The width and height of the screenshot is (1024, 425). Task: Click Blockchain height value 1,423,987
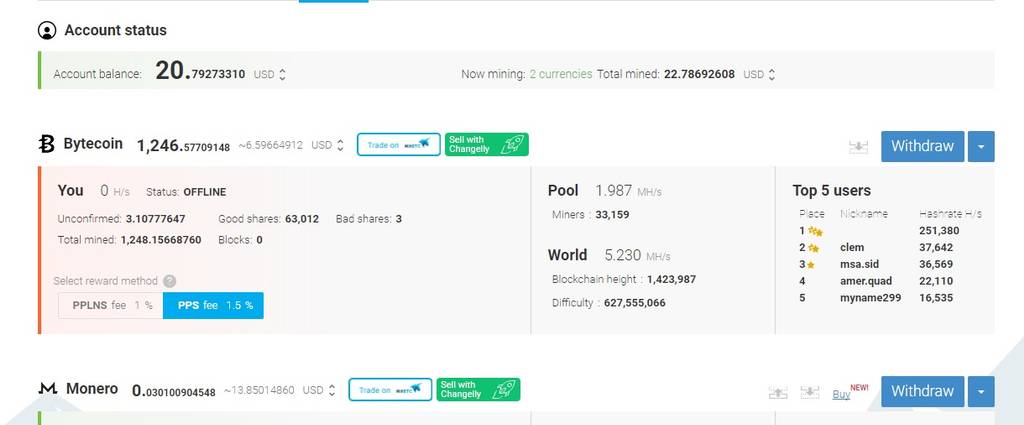click(x=671, y=279)
